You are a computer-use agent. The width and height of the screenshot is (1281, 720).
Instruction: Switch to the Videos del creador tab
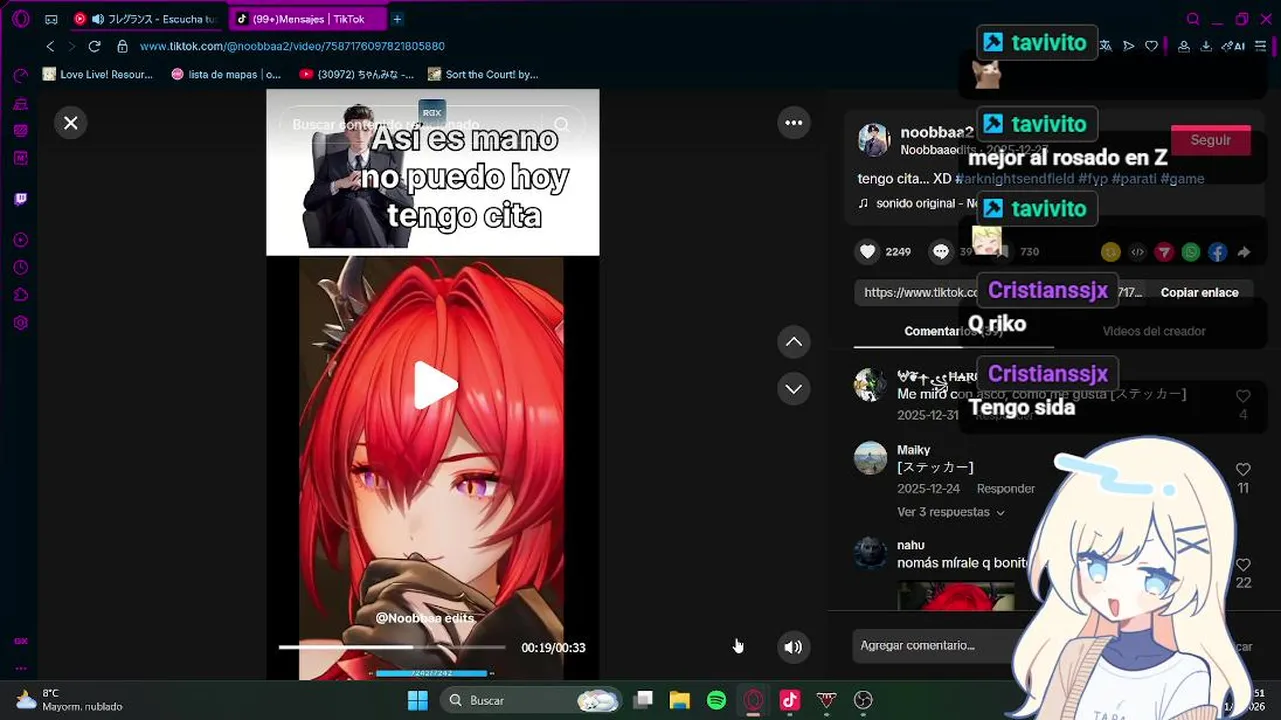coord(1154,331)
